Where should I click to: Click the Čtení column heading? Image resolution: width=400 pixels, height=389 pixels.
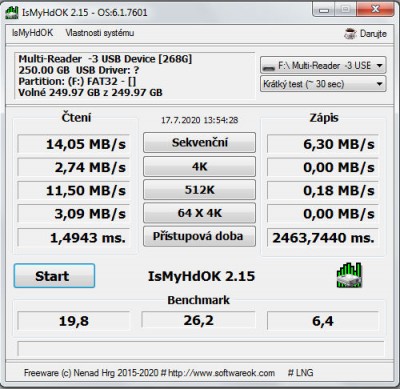[x=76, y=117]
